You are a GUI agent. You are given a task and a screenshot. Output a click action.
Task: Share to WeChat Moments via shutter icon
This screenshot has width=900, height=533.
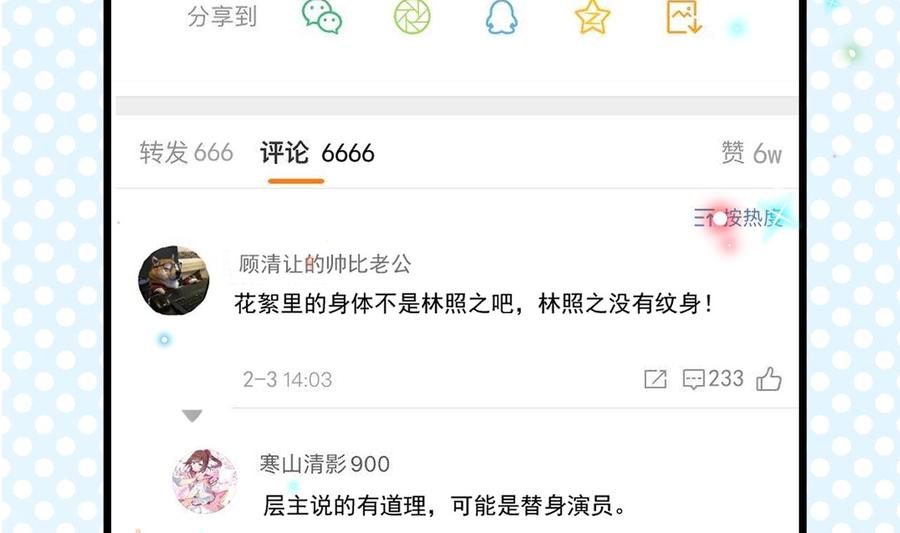pos(412,16)
